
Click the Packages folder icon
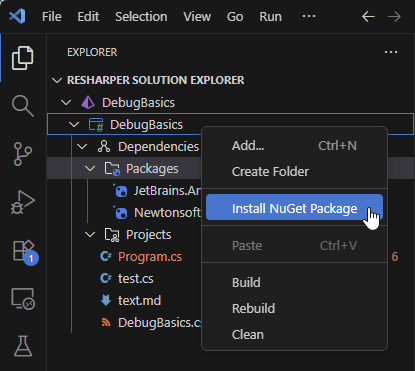tap(112, 169)
